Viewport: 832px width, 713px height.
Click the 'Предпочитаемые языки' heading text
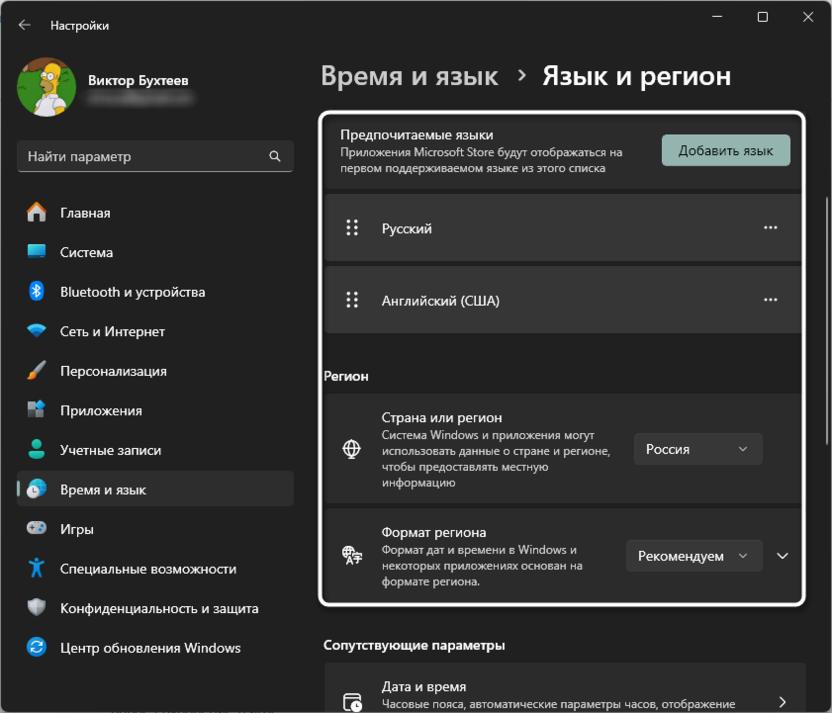(x=417, y=135)
